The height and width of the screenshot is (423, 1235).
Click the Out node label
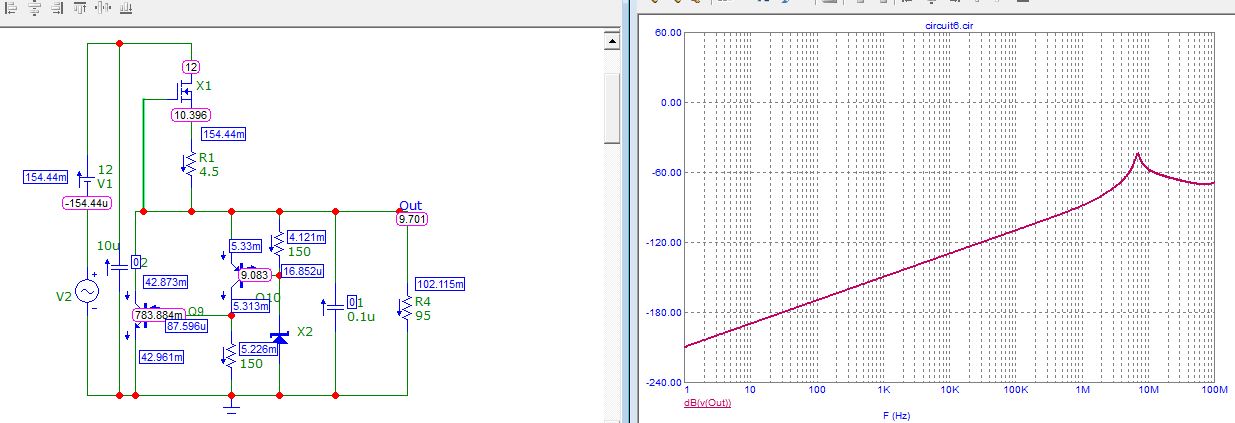[x=410, y=205]
